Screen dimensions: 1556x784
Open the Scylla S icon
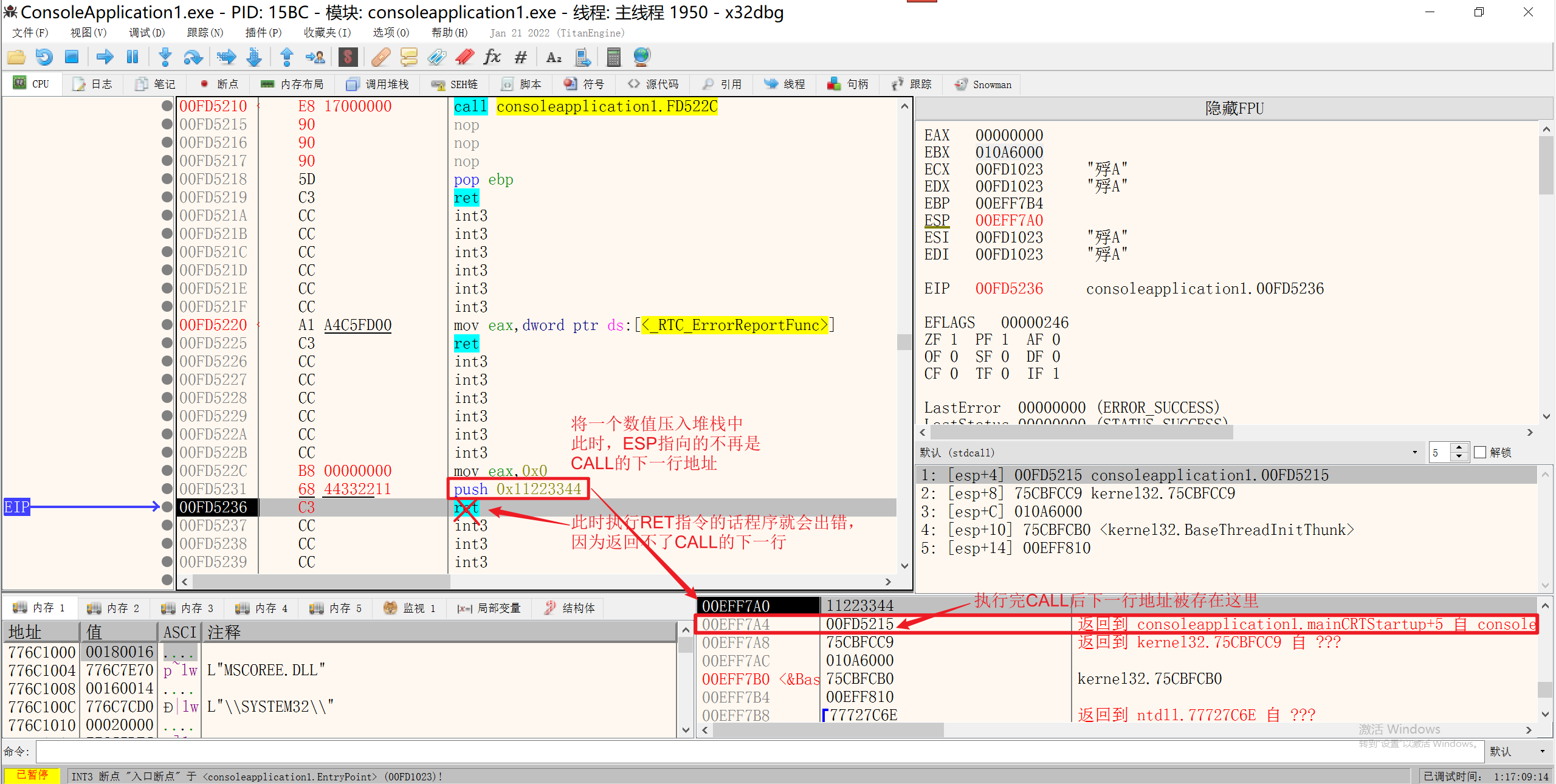pyautogui.click(x=348, y=57)
